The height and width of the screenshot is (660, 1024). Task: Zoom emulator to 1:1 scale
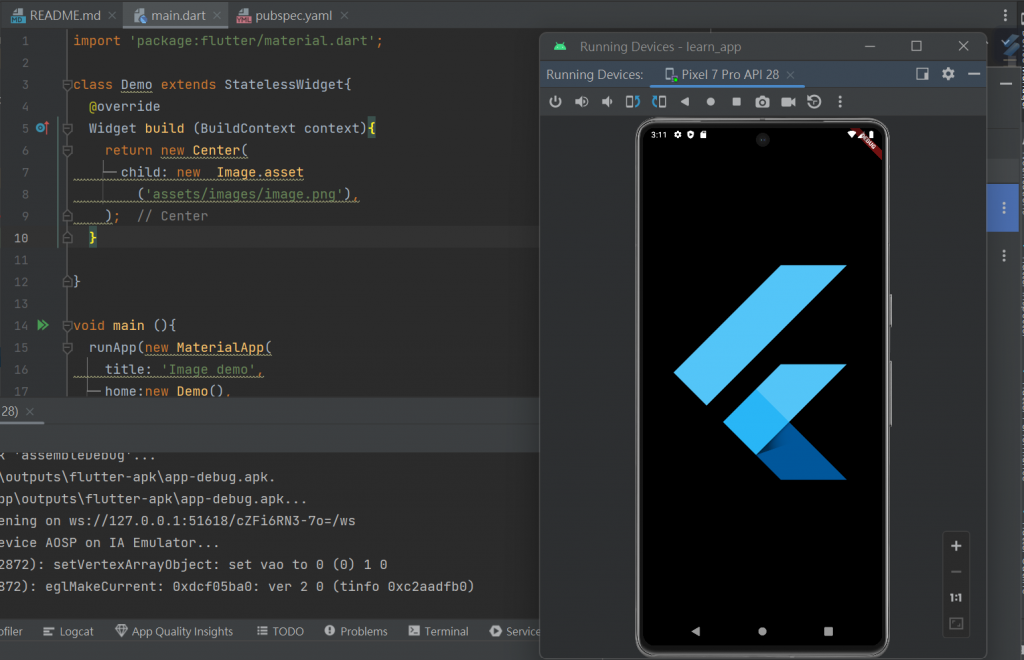956,597
